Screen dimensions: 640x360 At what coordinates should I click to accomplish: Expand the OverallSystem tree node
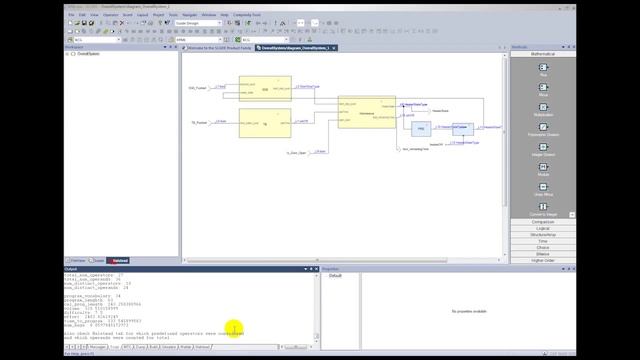pos(67,54)
